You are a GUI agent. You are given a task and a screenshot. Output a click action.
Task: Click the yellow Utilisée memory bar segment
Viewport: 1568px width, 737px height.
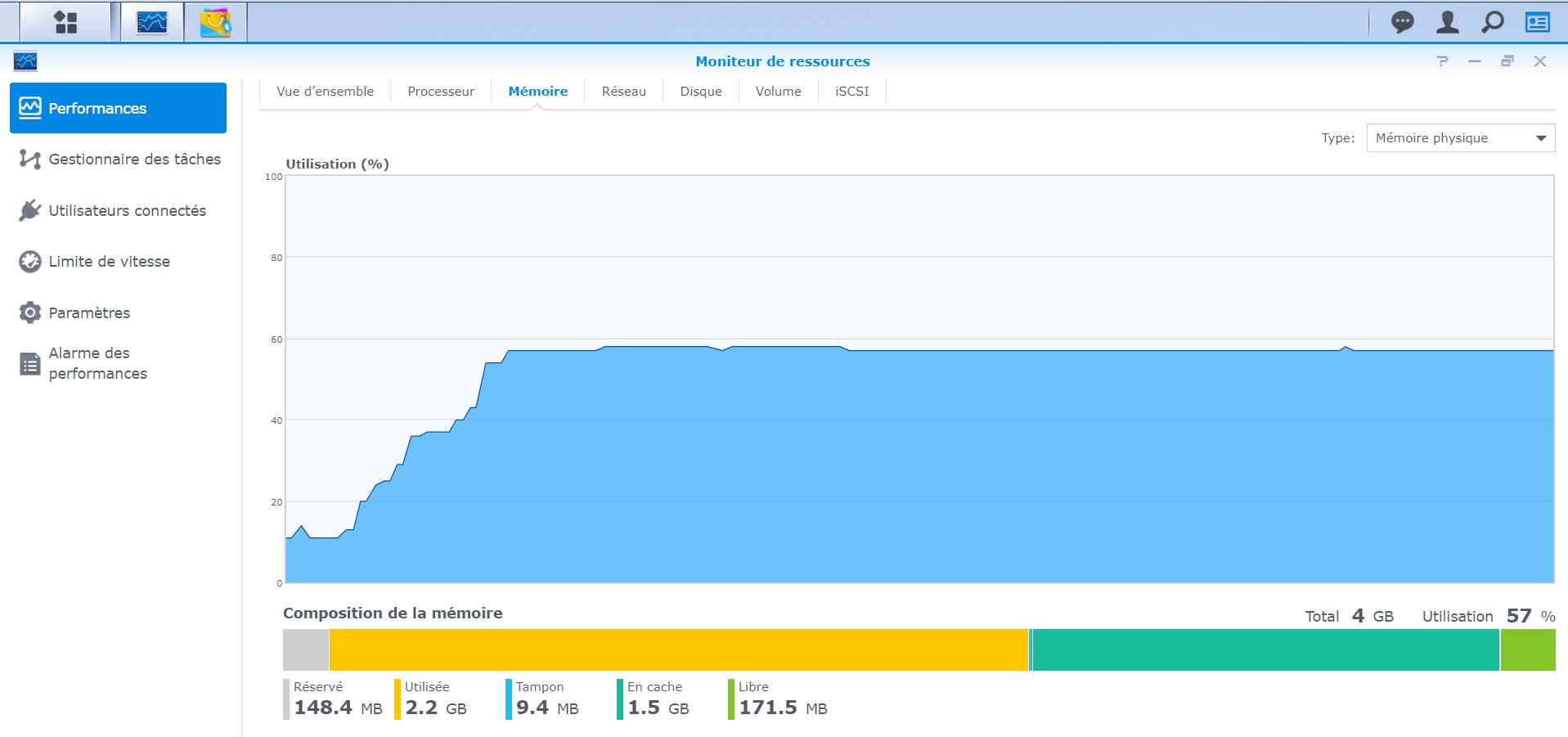pos(678,650)
